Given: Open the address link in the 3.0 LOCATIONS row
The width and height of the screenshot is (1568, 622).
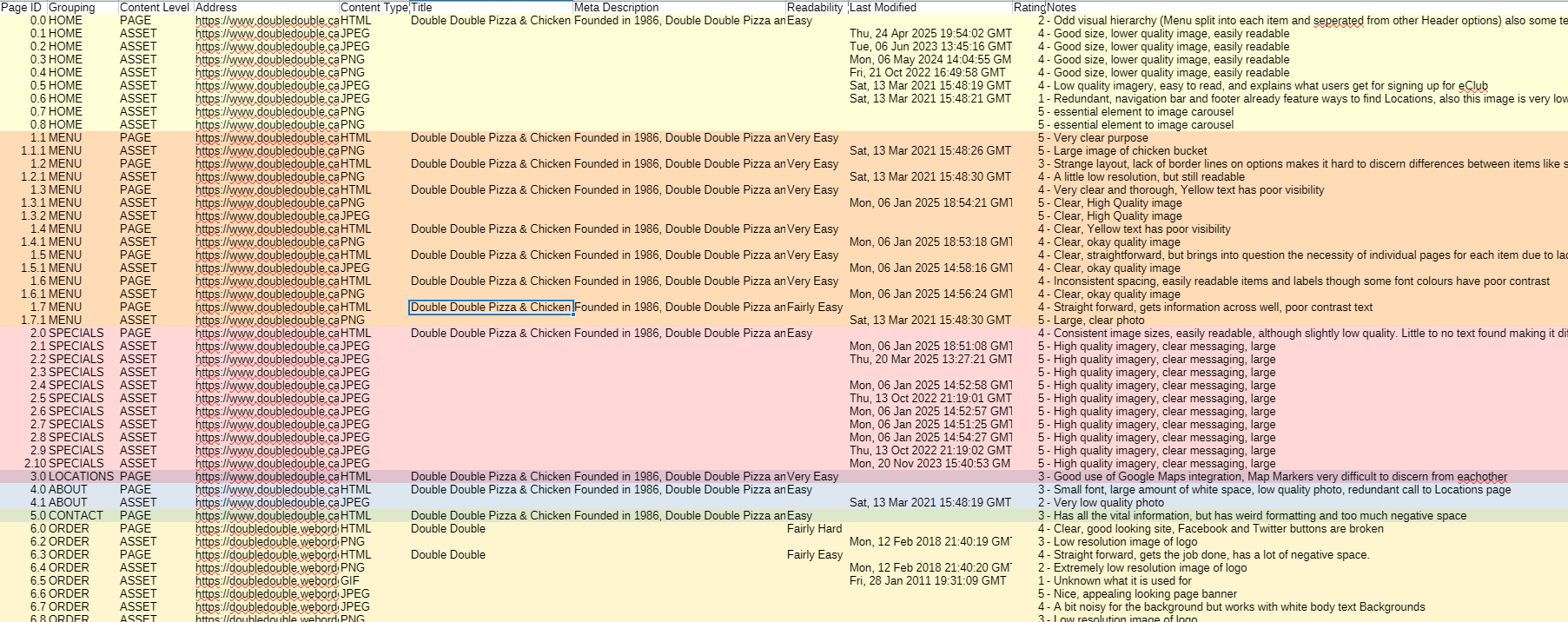Looking at the screenshot, I should pyautogui.click(x=267, y=476).
